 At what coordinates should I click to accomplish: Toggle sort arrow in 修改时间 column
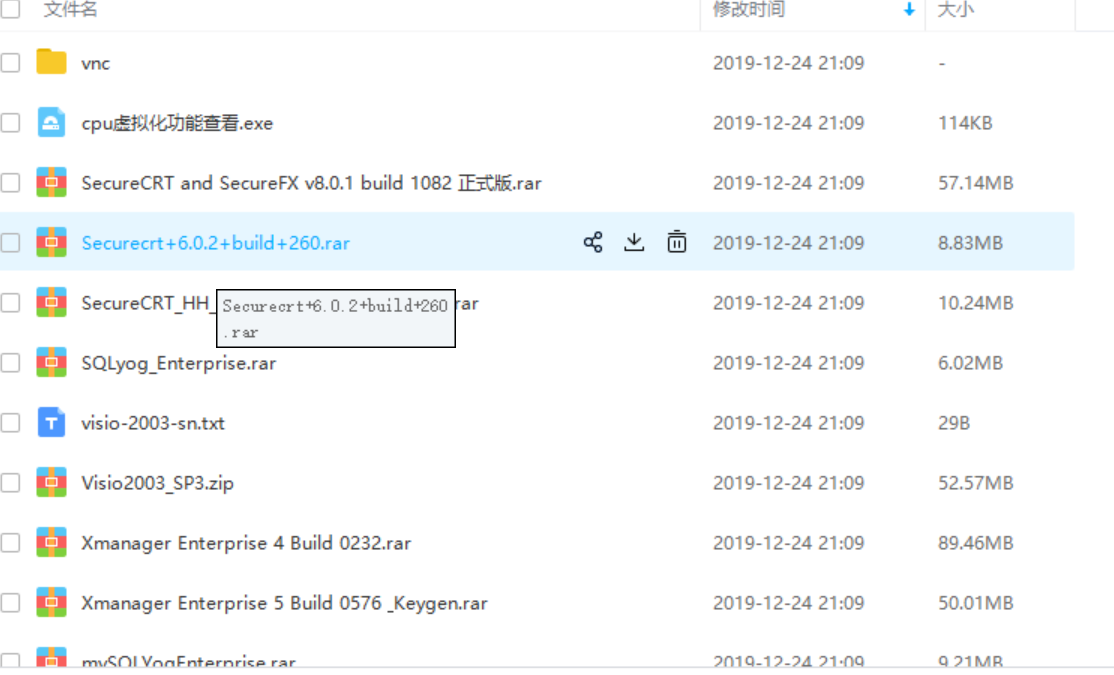[x=909, y=9]
